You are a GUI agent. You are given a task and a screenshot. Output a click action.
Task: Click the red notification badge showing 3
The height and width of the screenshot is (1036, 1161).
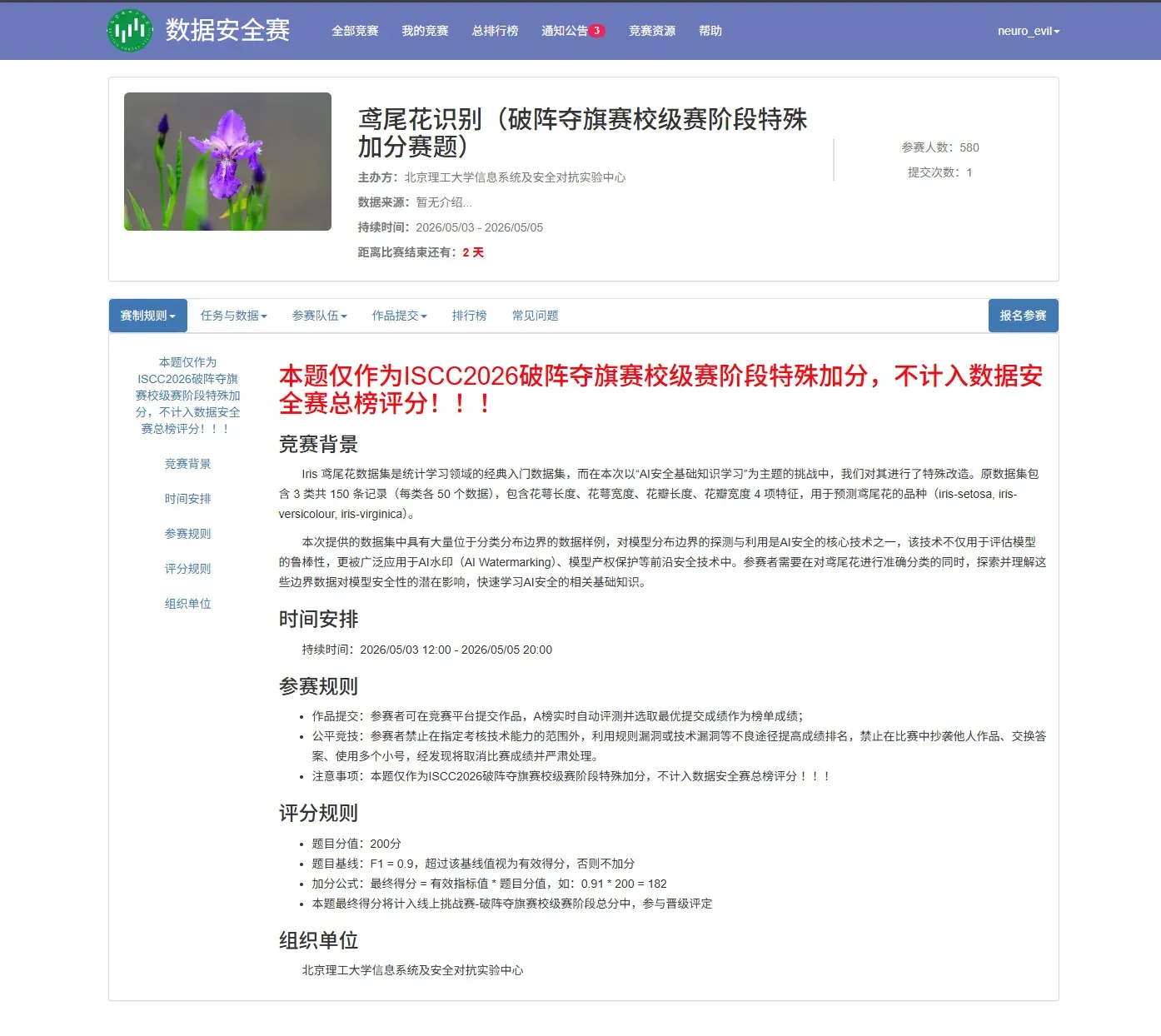coord(597,31)
